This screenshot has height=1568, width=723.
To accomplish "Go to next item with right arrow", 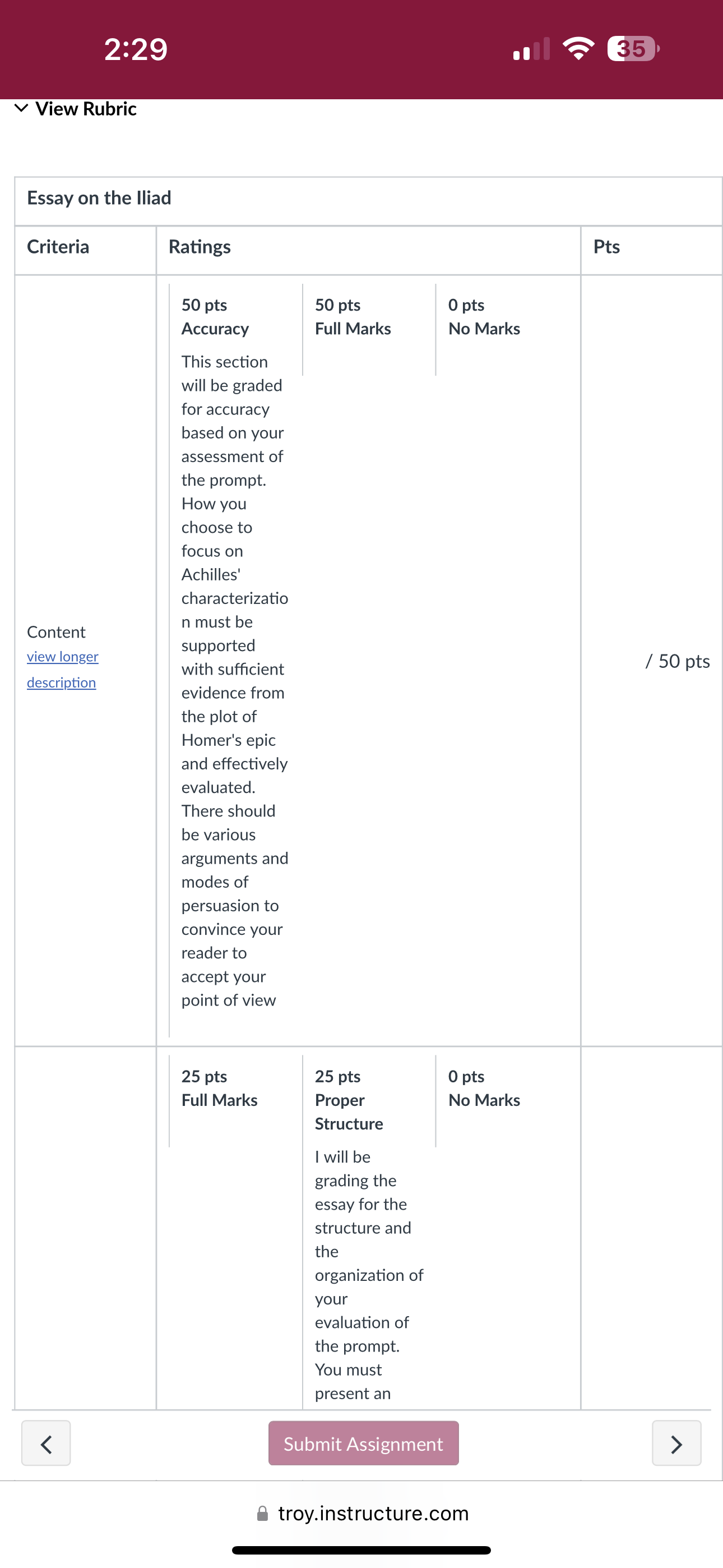I will (676, 1443).
